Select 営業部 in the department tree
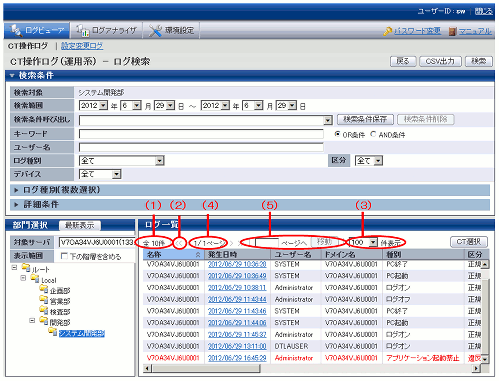The width and height of the screenshot is (499, 381). 60,301
